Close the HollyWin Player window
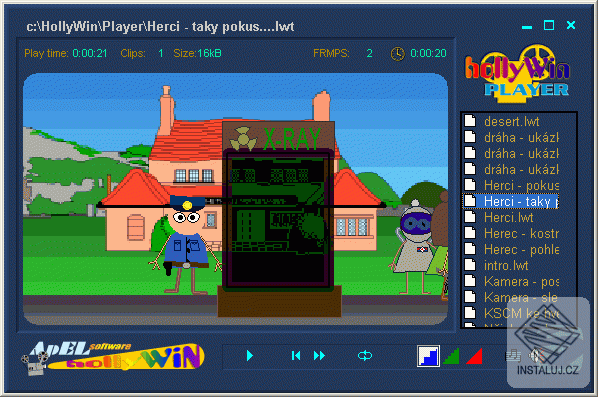598x397 pixels. (x=571, y=25)
